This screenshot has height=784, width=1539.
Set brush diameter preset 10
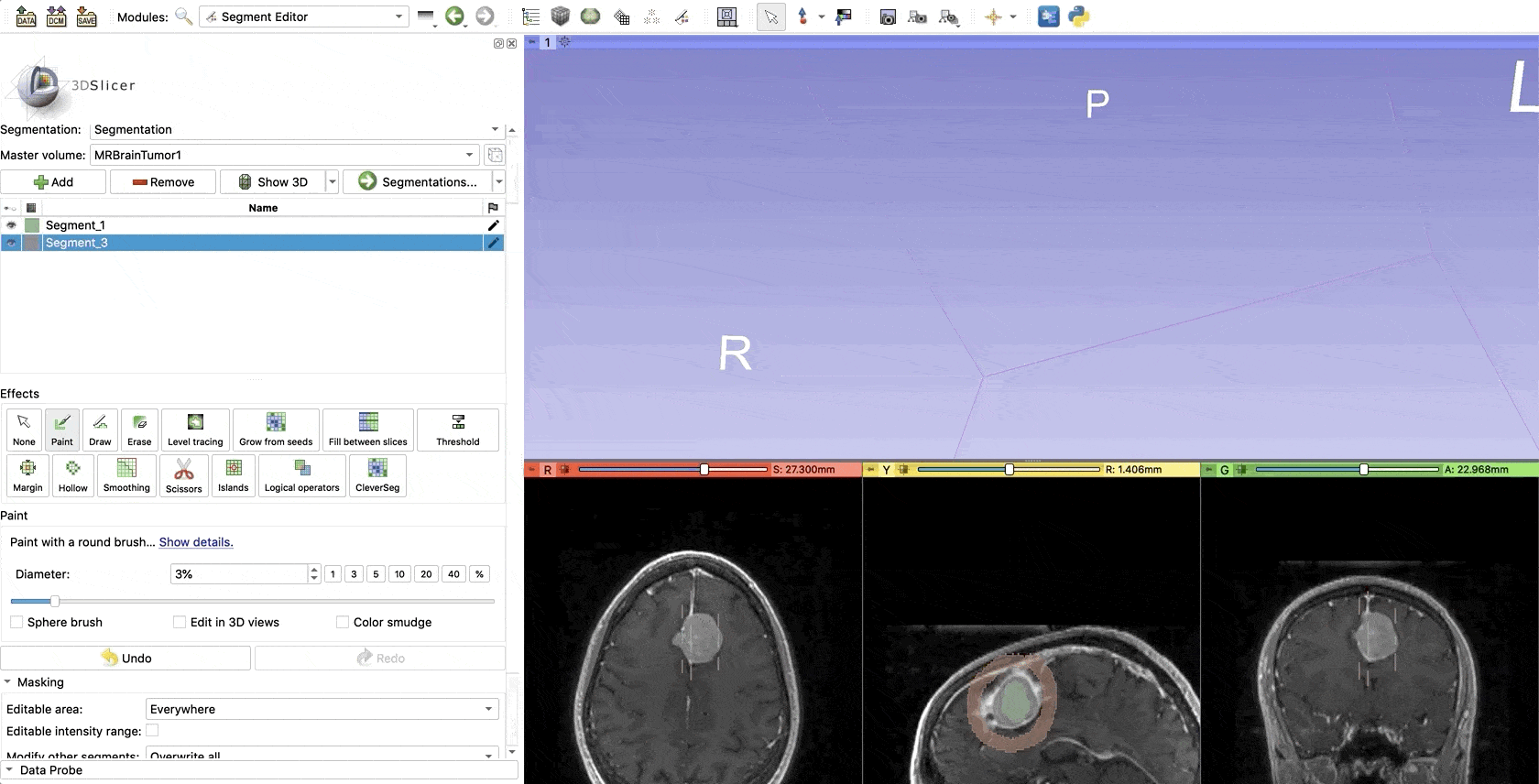(x=399, y=574)
